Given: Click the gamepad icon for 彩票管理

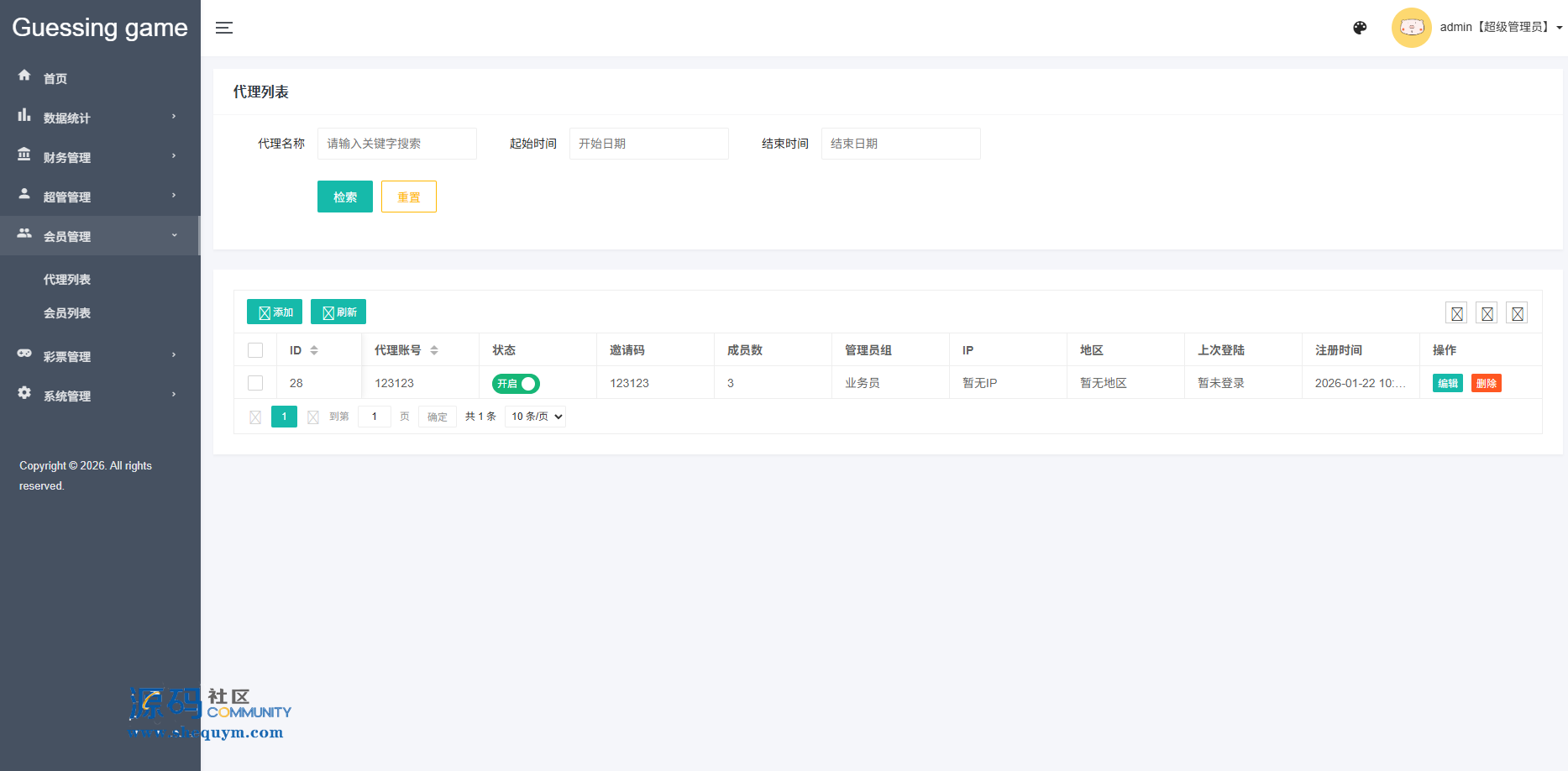Looking at the screenshot, I should 24,354.
